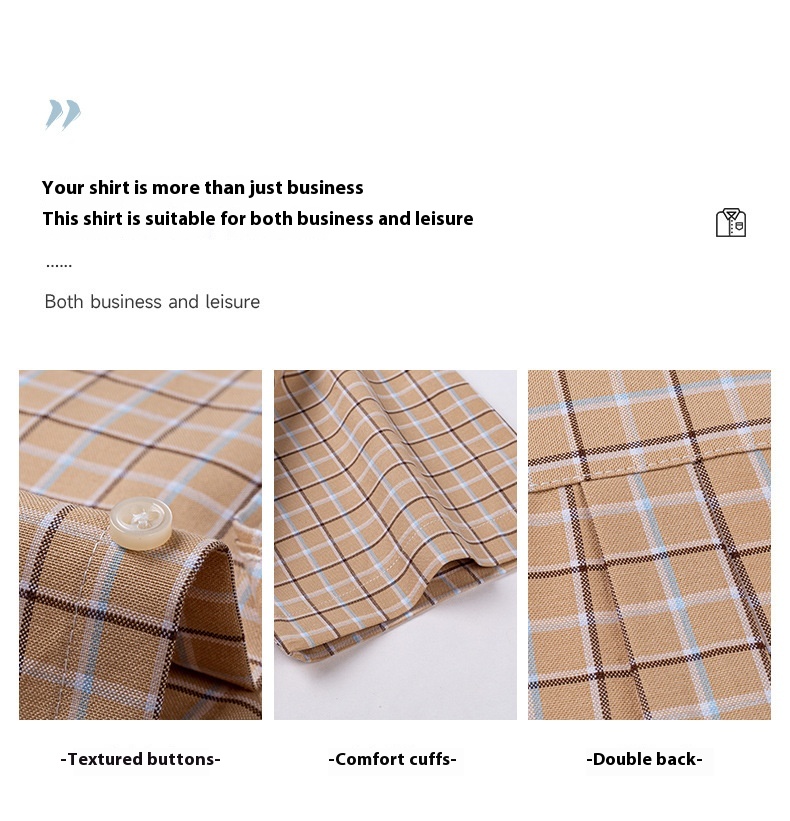
Task: Select the "-Double back-" caption
Action: click(644, 759)
